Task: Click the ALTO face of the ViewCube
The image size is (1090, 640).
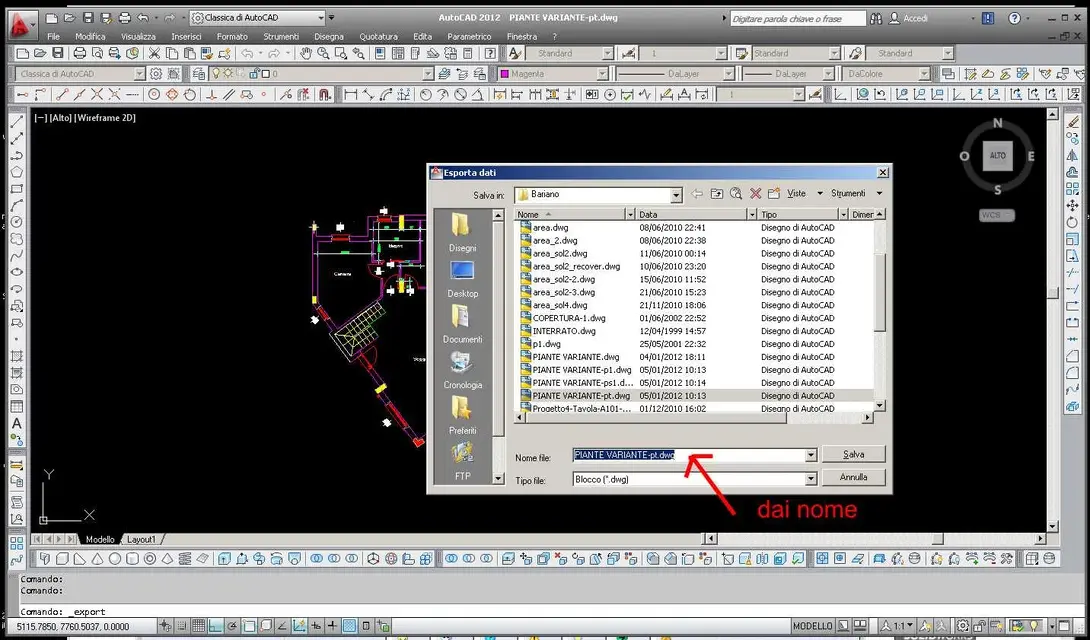Action: (998, 156)
